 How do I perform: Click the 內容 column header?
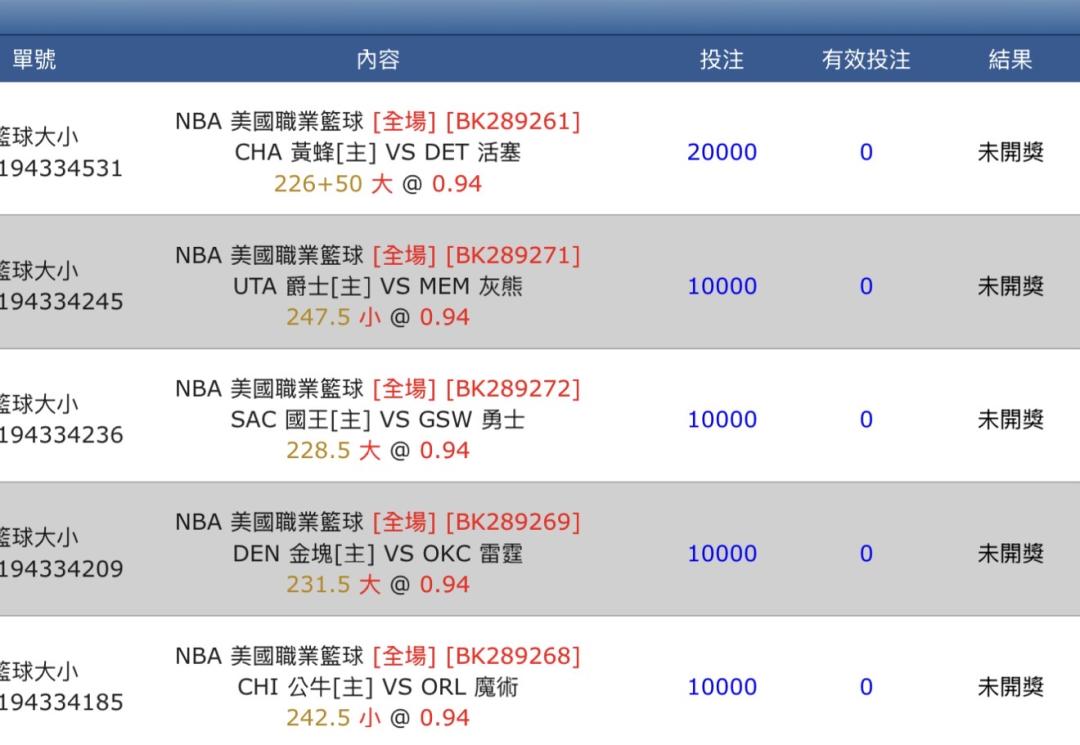377,60
